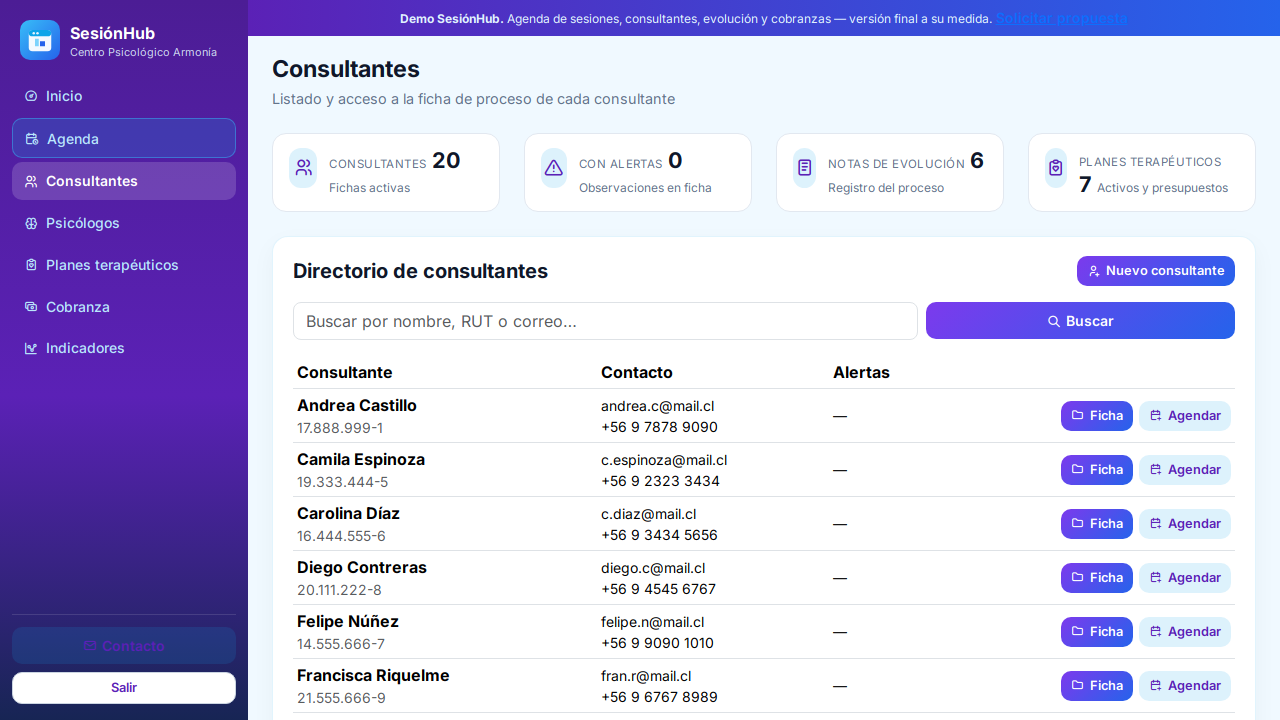Open Ficha for Felipe Núñez

[1097, 632]
